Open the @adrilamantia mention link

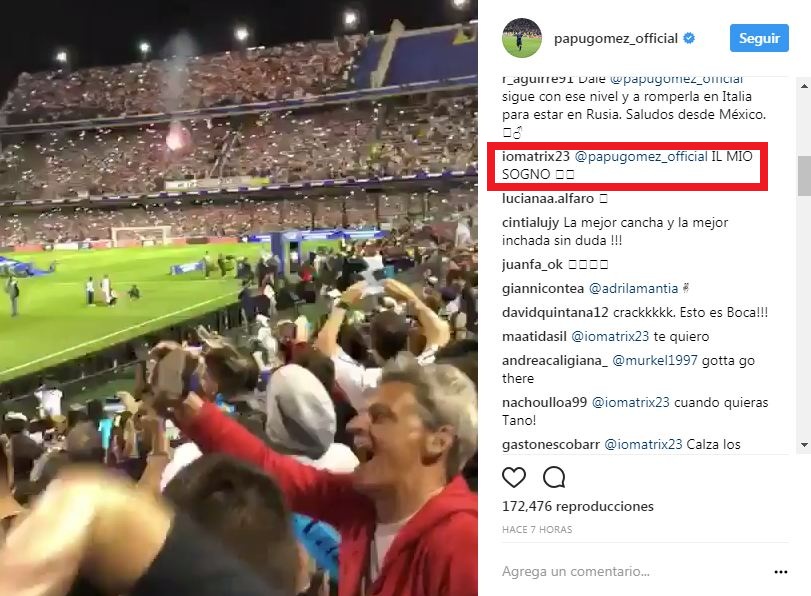(633, 288)
